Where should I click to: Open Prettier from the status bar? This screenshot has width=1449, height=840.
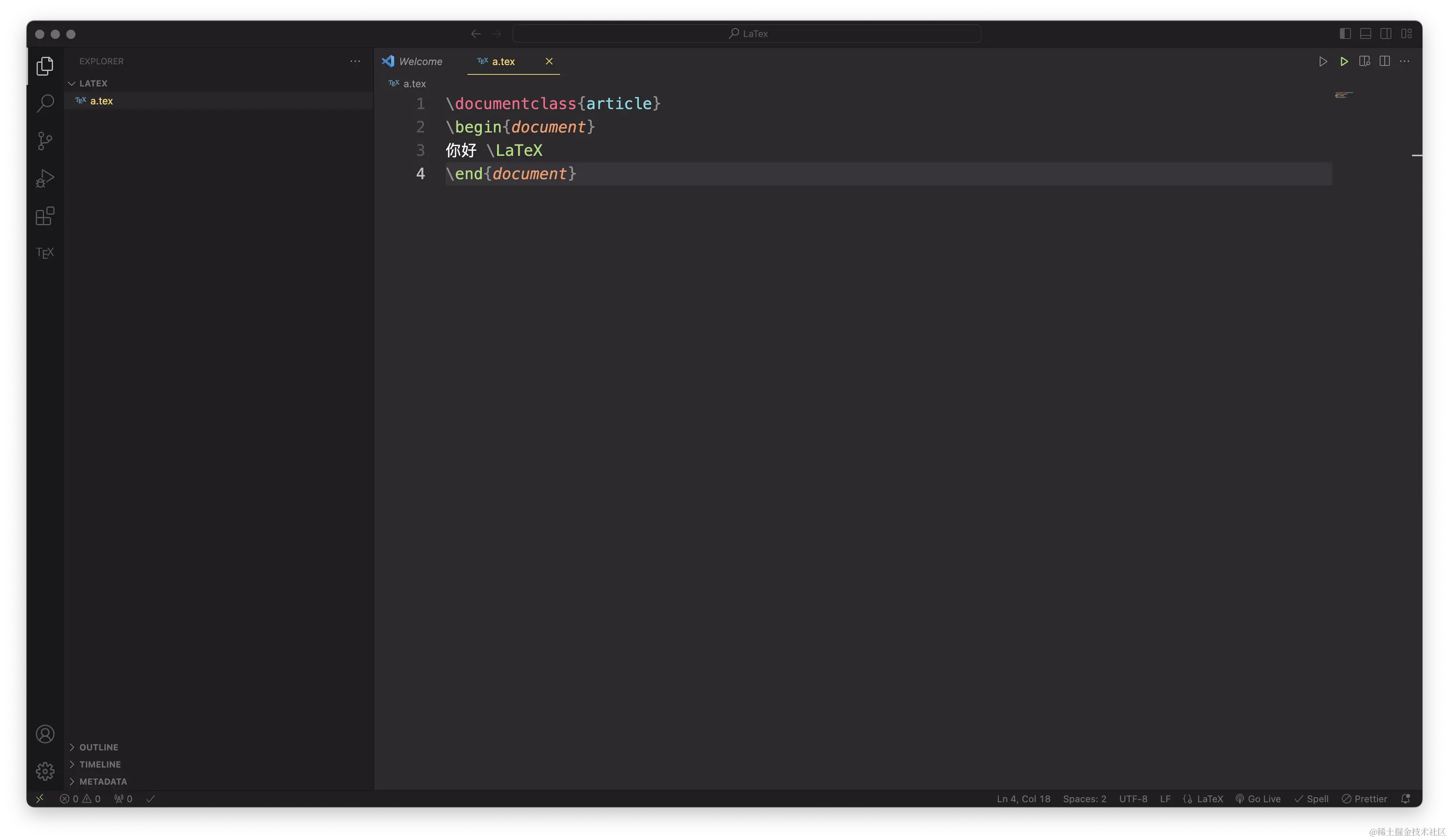coord(1365,799)
